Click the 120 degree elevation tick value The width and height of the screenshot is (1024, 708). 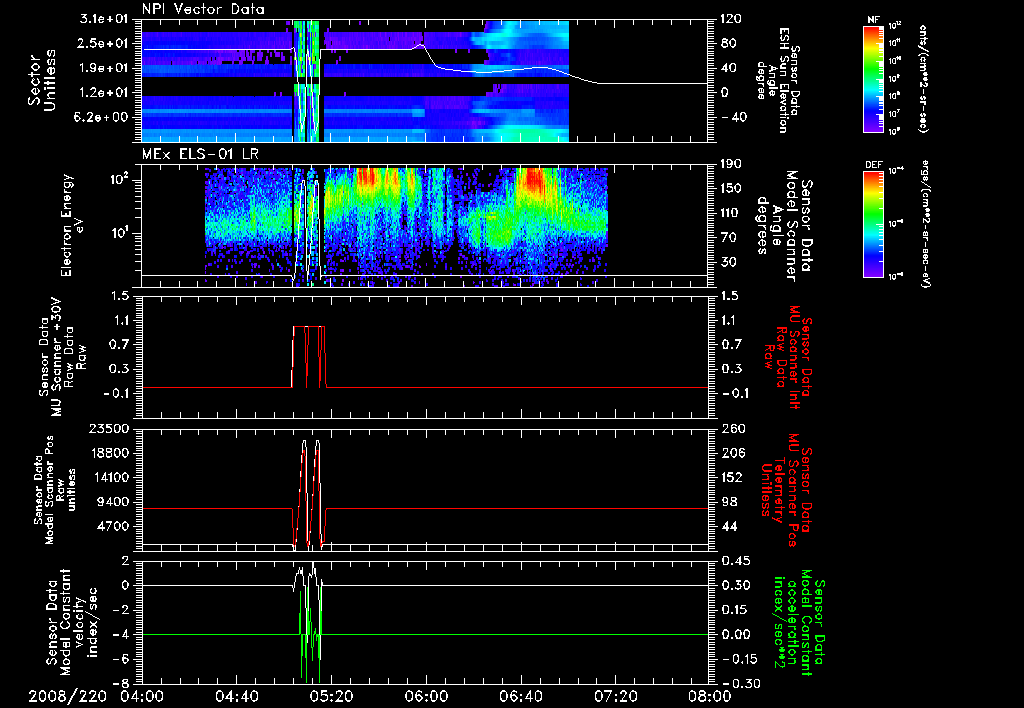click(731, 19)
